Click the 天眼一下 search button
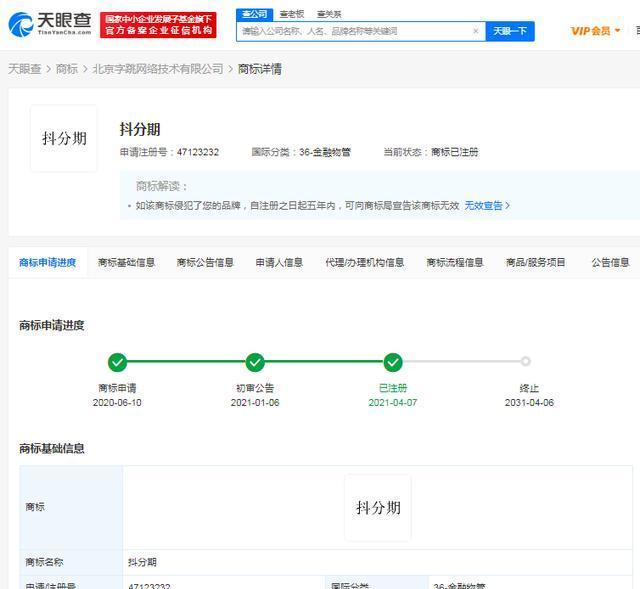 510,31
